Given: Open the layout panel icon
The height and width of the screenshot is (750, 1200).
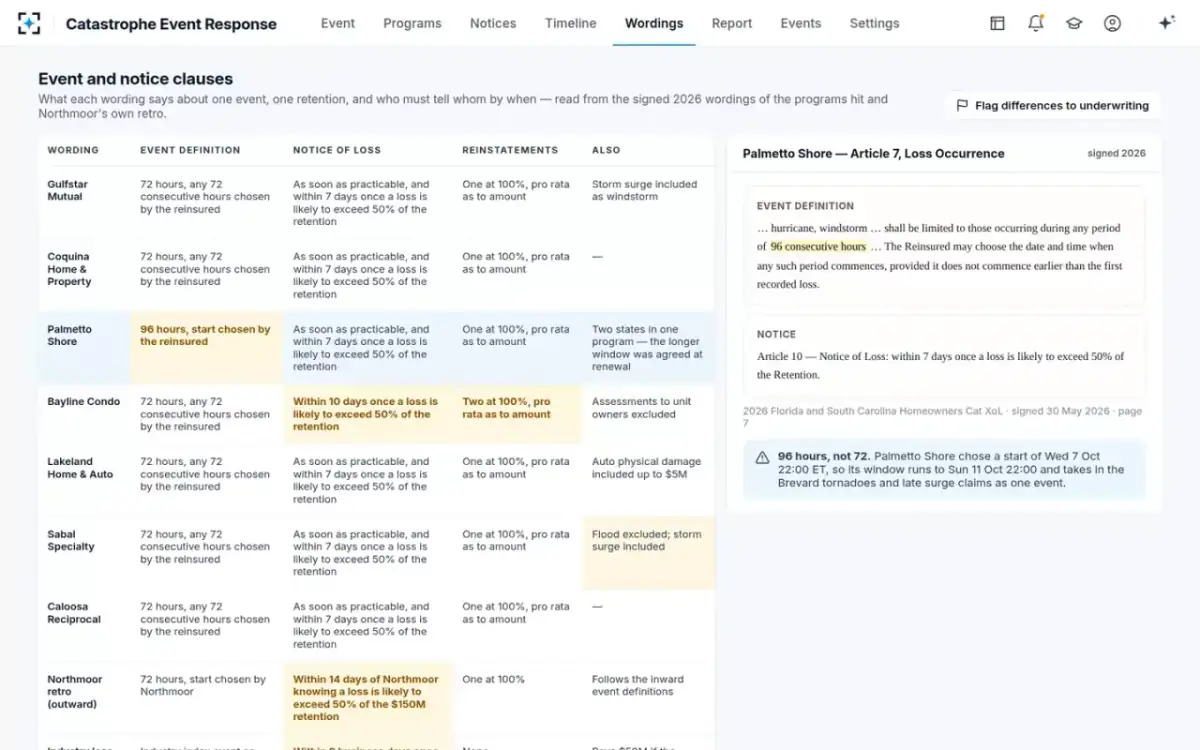Looking at the screenshot, I should click(997, 23).
